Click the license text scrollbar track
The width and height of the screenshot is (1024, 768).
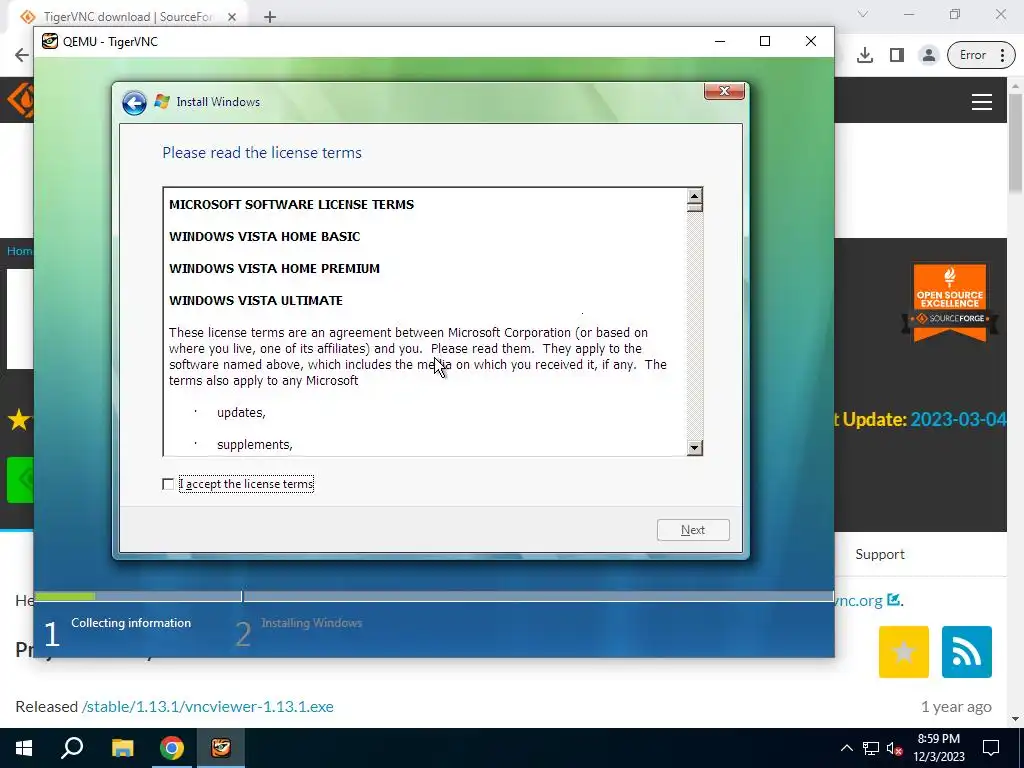[694, 327]
